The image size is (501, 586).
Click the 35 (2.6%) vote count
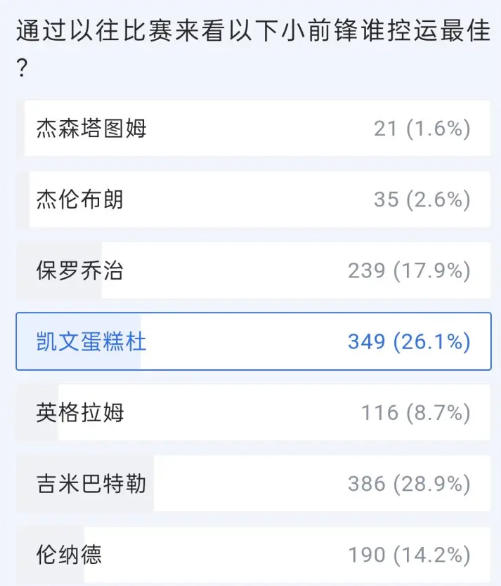(422, 200)
